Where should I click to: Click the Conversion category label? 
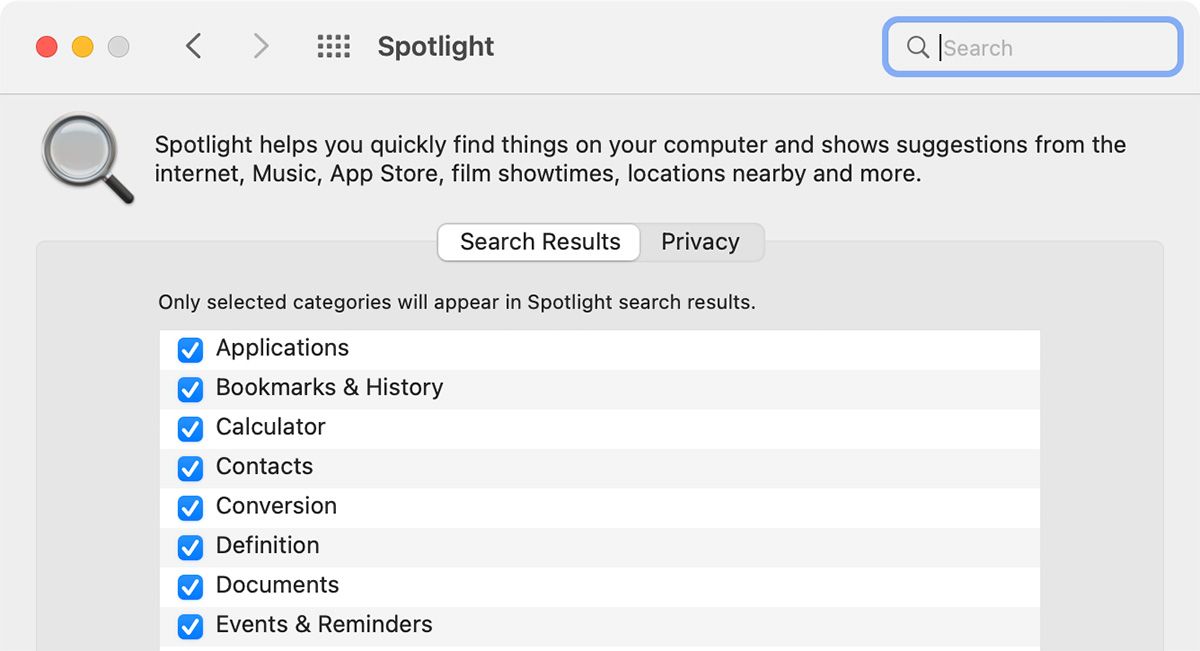pos(276,507)
